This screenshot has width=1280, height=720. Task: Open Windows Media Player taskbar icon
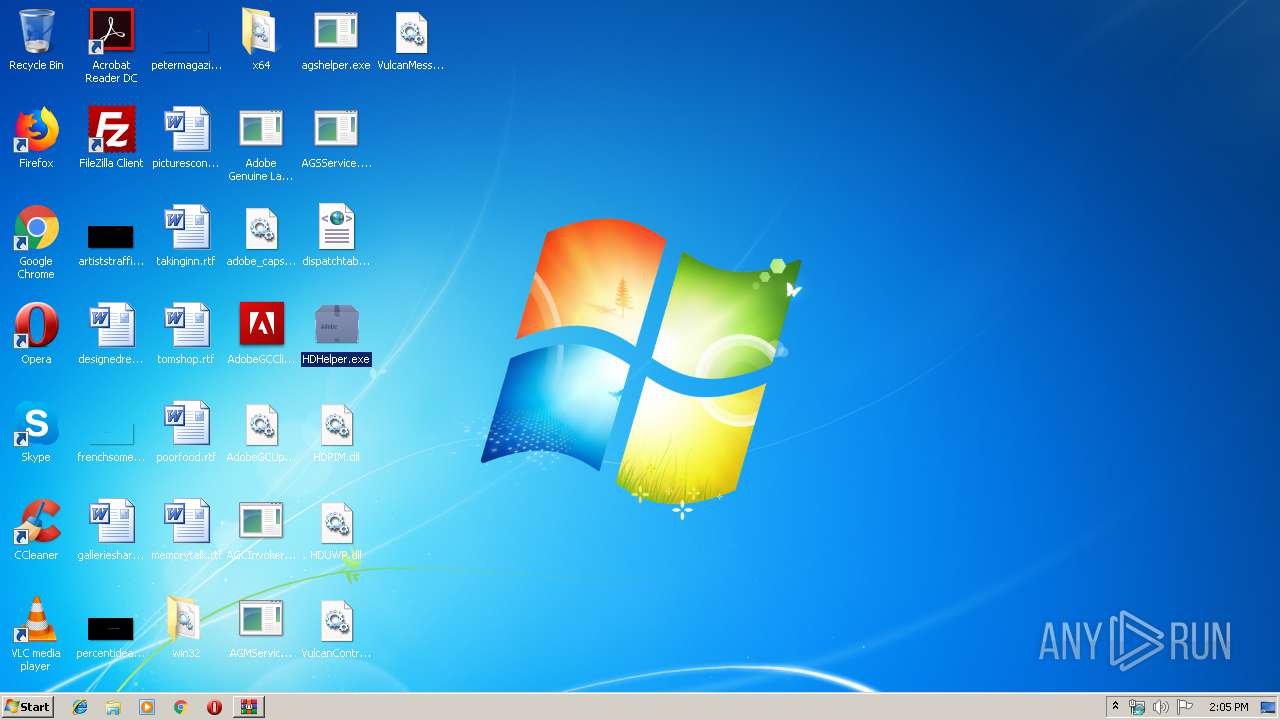pos(147,707)
